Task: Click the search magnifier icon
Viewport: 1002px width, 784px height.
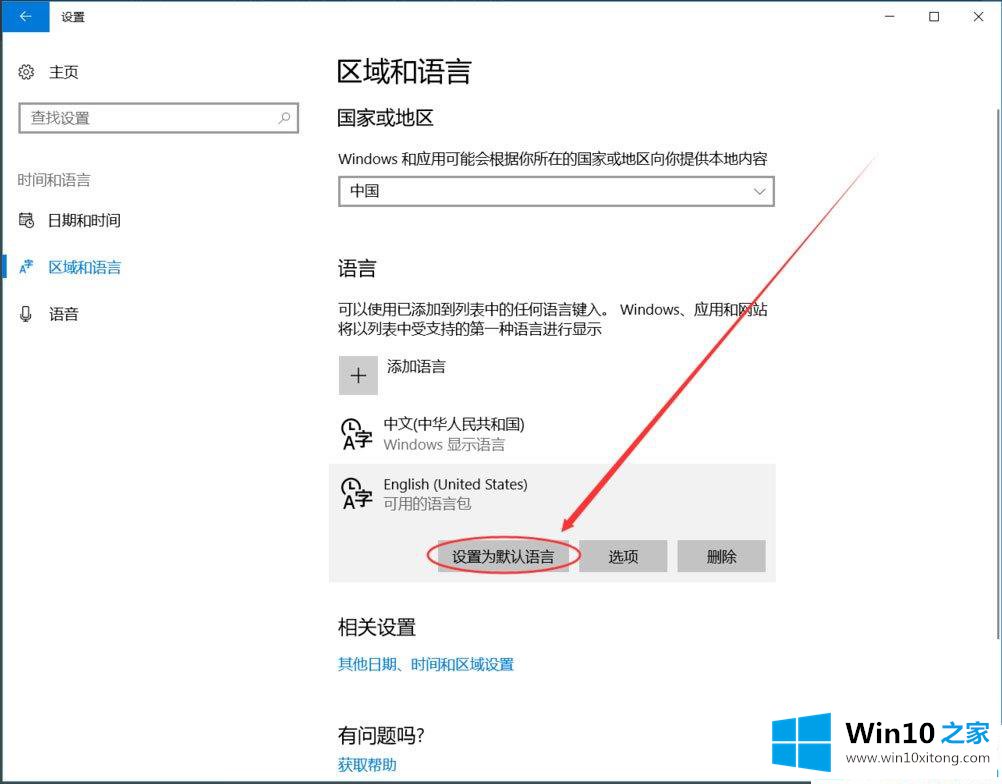Action: 284,118
